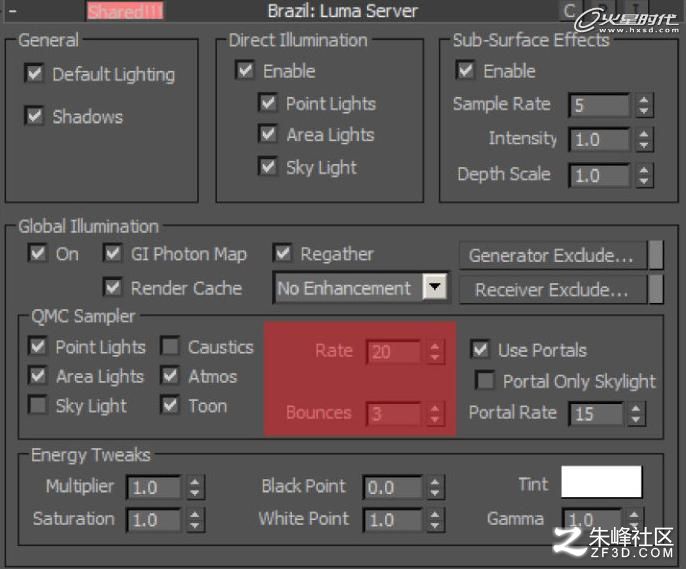Viewport: 686px width, 569px height.
Task: Enable Caustics checkbox
Action: [x=170, y=346]
